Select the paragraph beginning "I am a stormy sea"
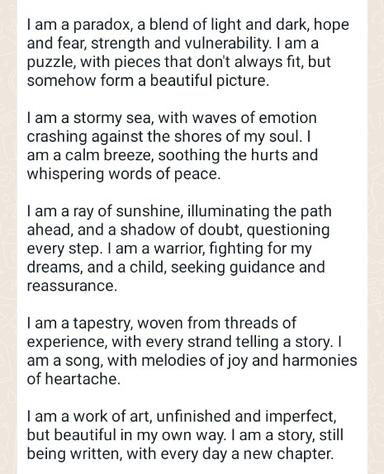The height and width of the screenshot is (474, 384). [172, 146]
